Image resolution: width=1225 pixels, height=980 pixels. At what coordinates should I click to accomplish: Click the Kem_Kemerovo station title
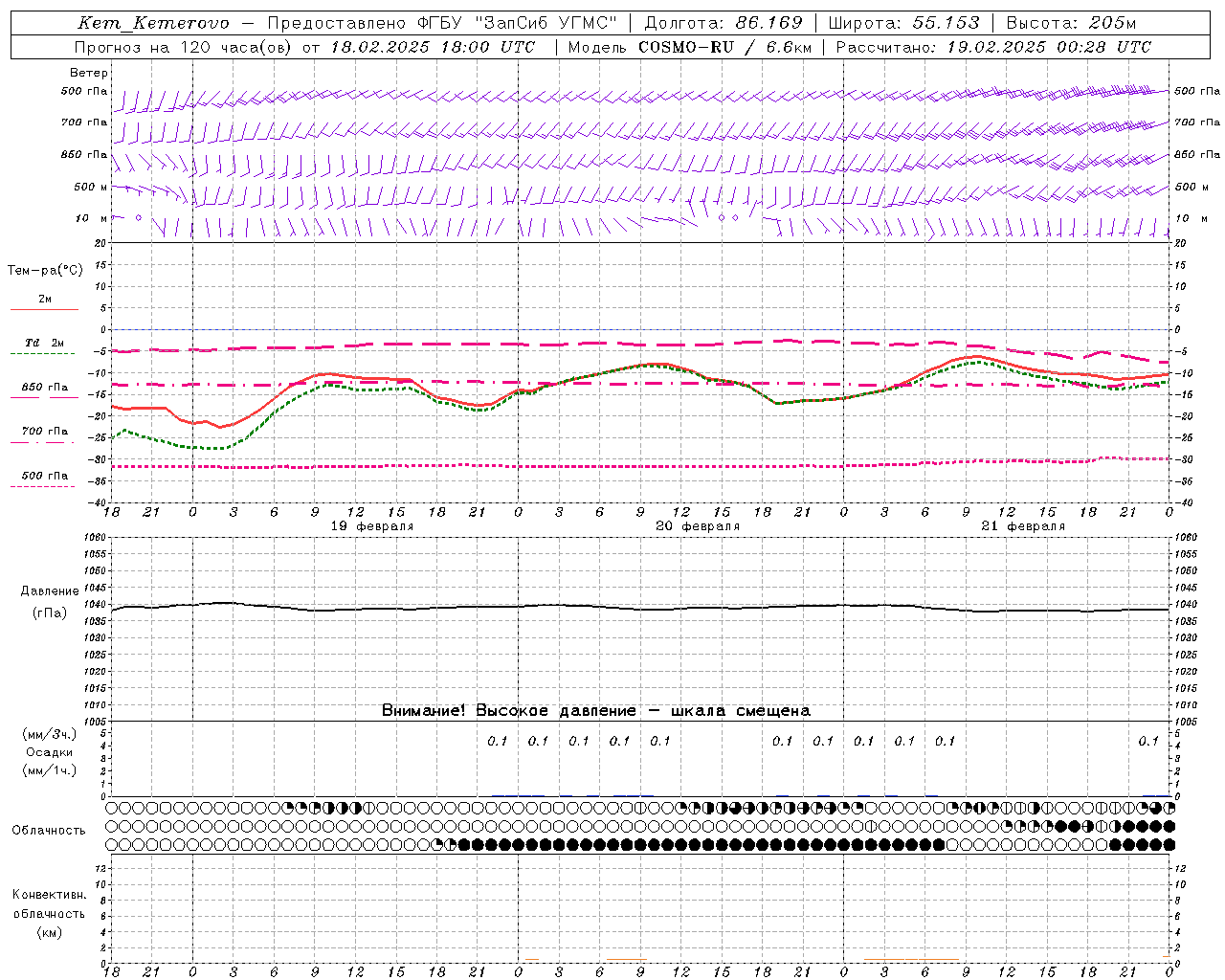pyautogui.click(x=153, y=23)
